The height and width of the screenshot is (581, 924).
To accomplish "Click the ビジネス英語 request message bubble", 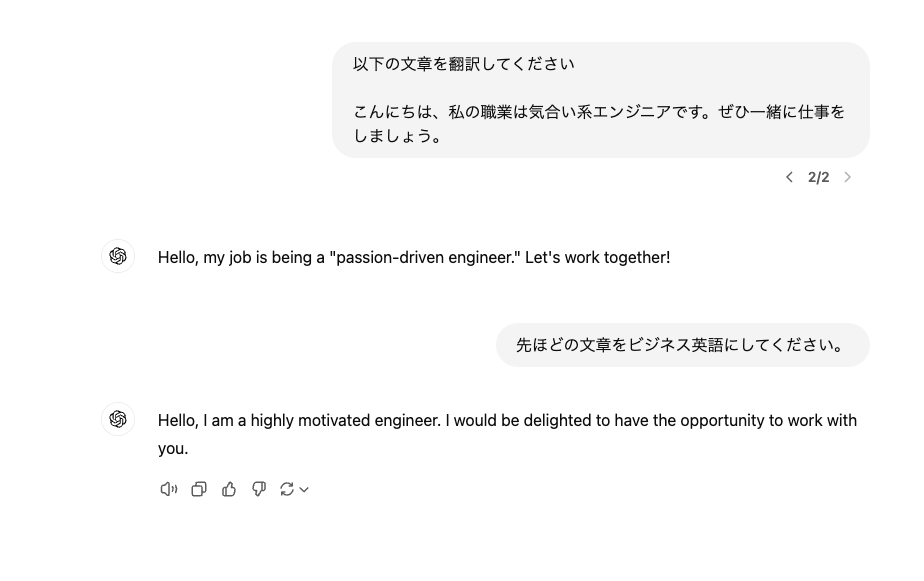I will click(x=682, y=345).
